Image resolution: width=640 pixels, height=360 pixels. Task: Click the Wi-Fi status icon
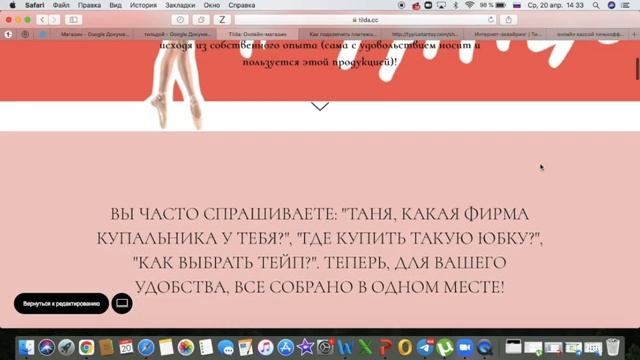[x=469, y=5]
